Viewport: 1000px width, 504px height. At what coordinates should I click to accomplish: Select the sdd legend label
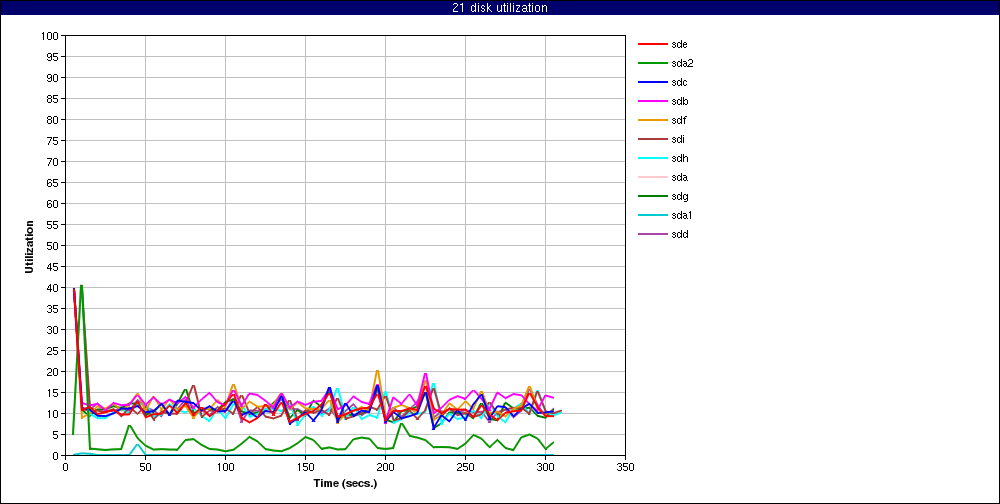point(679,234)
